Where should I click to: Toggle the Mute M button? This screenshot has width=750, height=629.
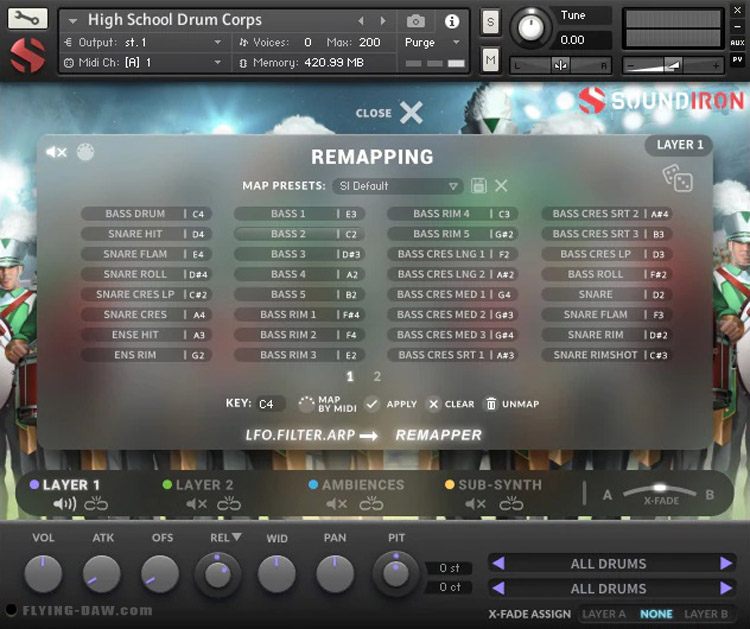coord(490,60)
